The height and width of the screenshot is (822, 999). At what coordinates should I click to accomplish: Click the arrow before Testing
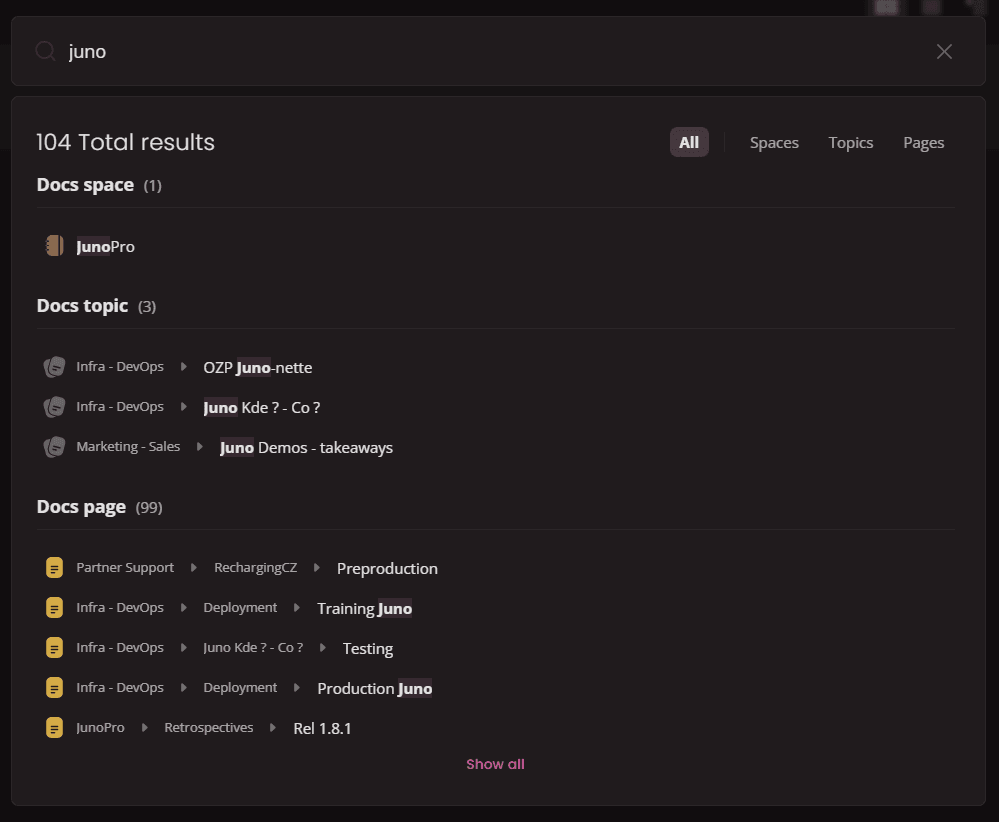322,647
